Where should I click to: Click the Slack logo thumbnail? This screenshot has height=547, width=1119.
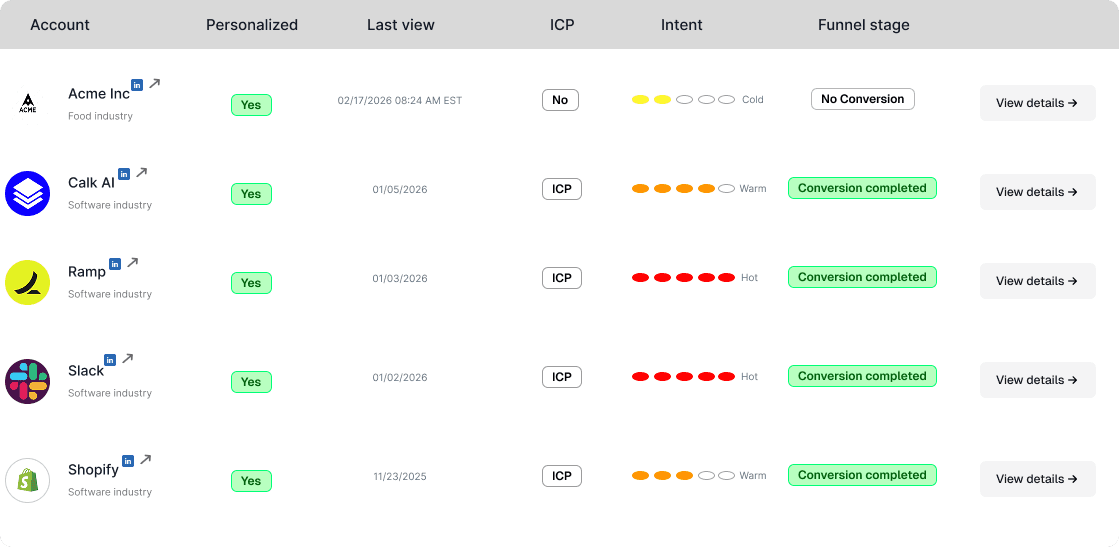(x=27, y=381)
